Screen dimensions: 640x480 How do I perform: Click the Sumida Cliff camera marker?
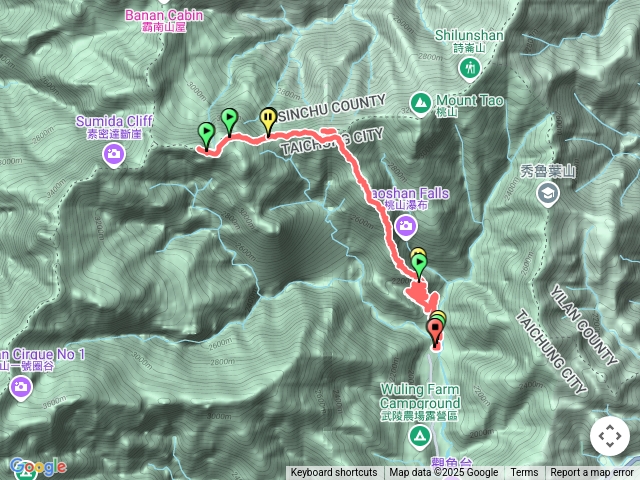pos(114,156)
